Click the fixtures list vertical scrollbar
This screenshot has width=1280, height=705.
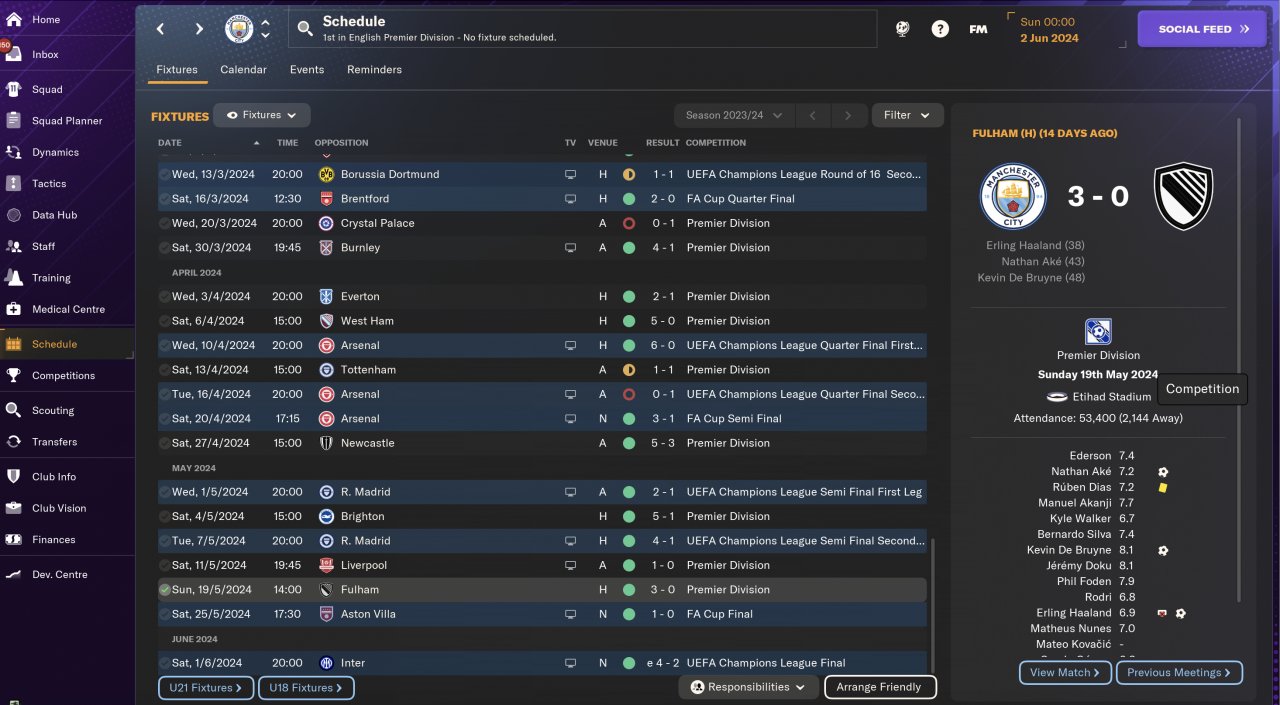[x=932, y=600]
